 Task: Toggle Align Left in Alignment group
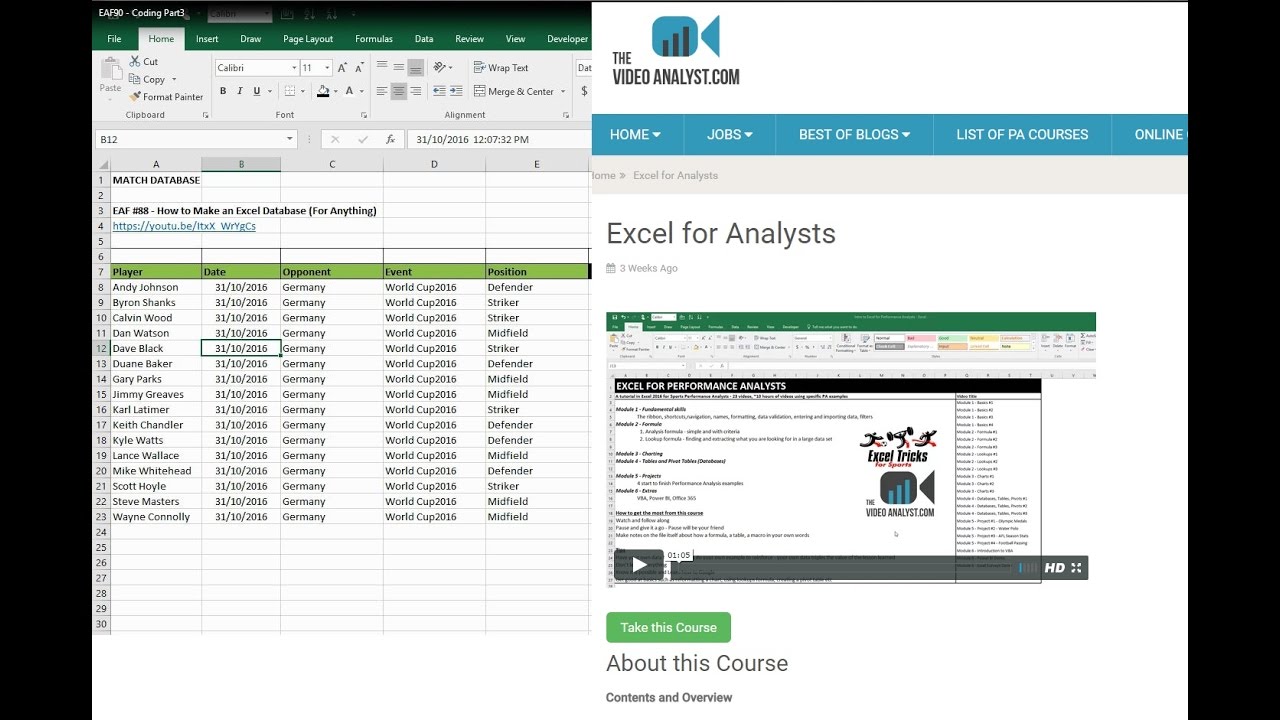(x=381, y=91)
